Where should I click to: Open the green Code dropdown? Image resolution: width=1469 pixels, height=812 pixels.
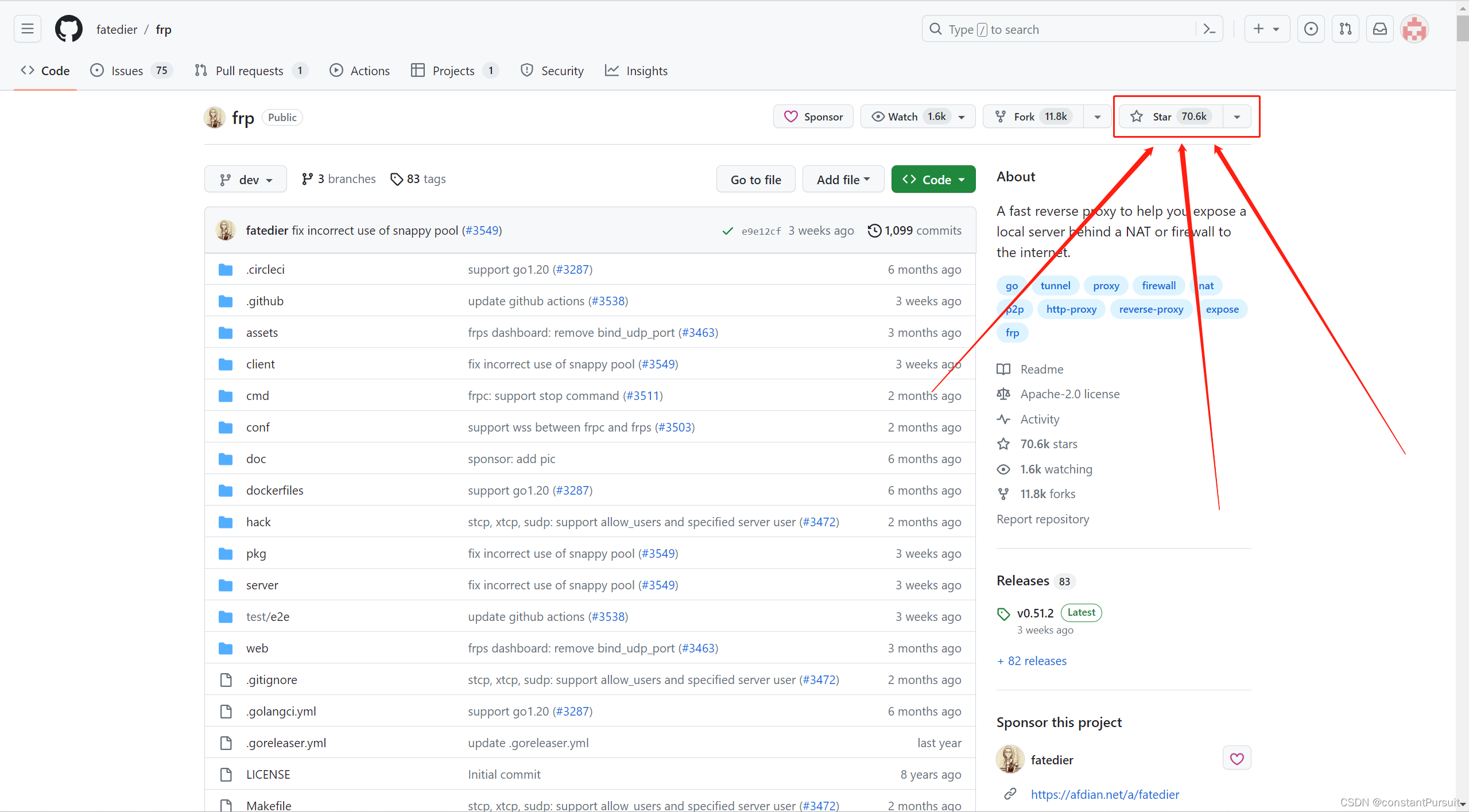coord(933,180)
